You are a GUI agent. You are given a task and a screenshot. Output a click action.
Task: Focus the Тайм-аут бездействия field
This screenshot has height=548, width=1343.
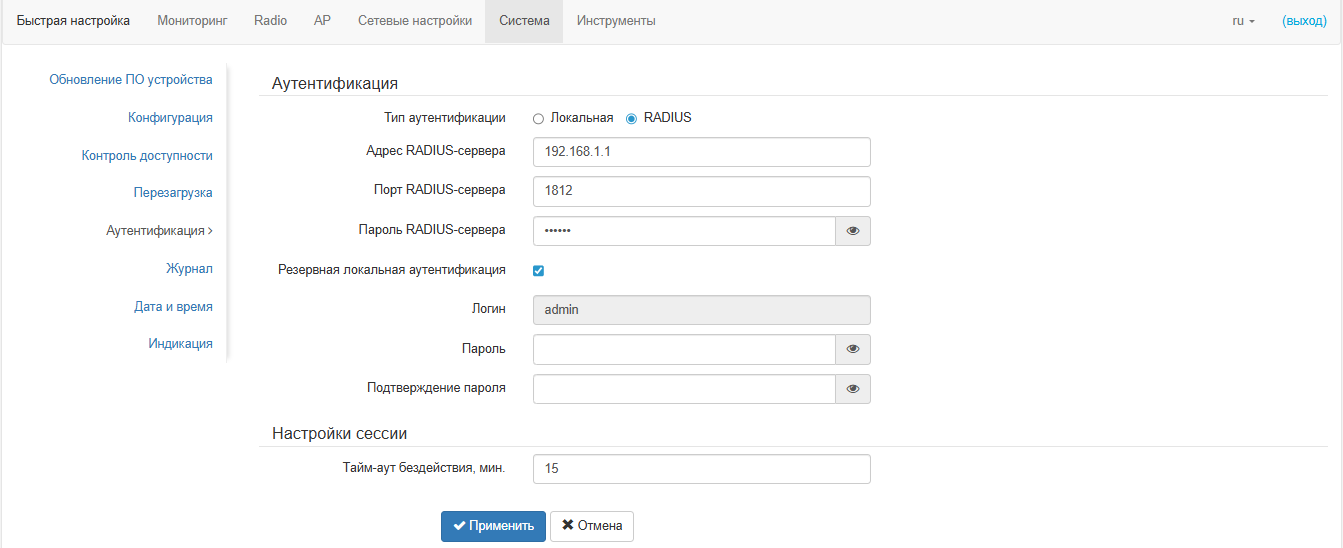pyautogui.click(x=701, y=469)
